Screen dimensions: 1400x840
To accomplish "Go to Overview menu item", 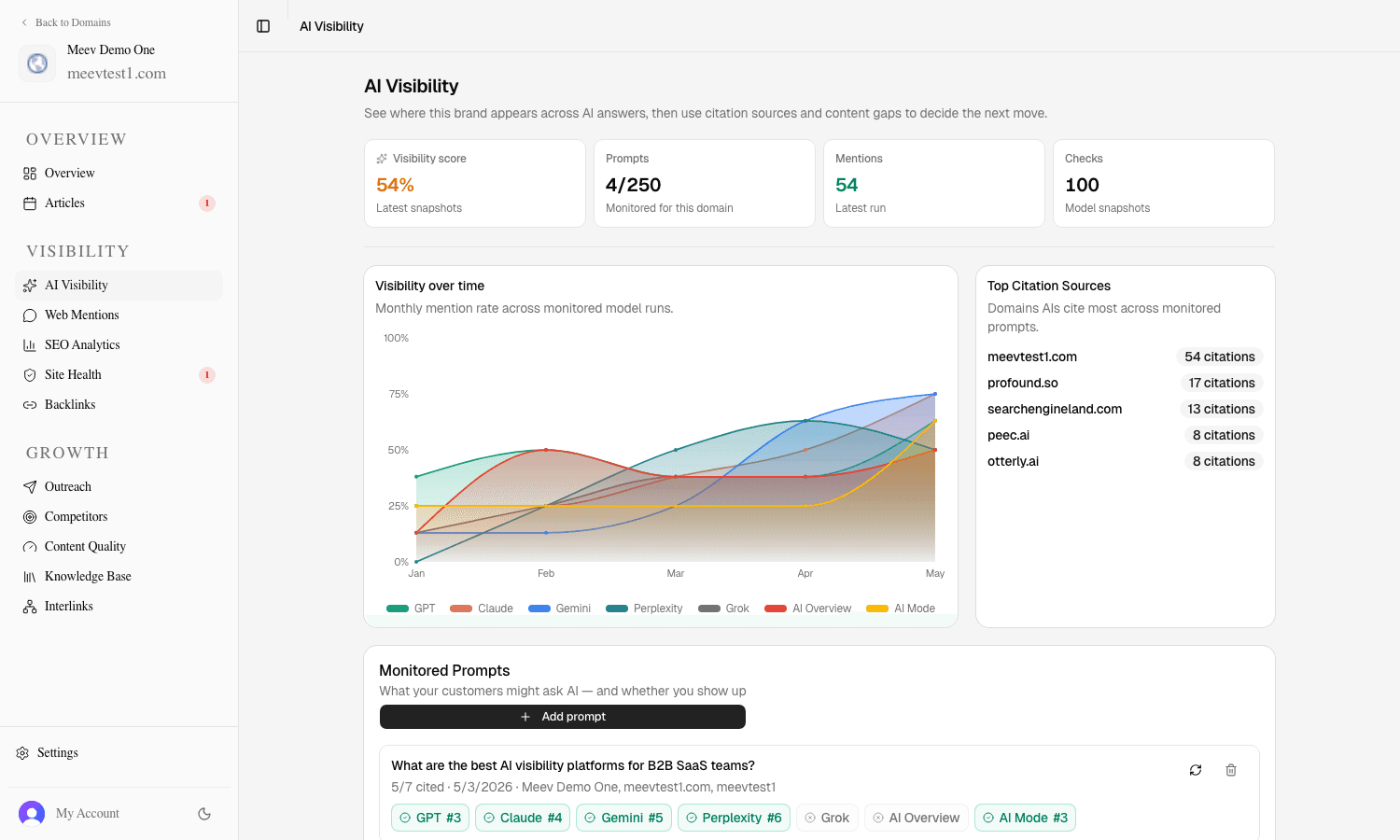I will 119,174.
